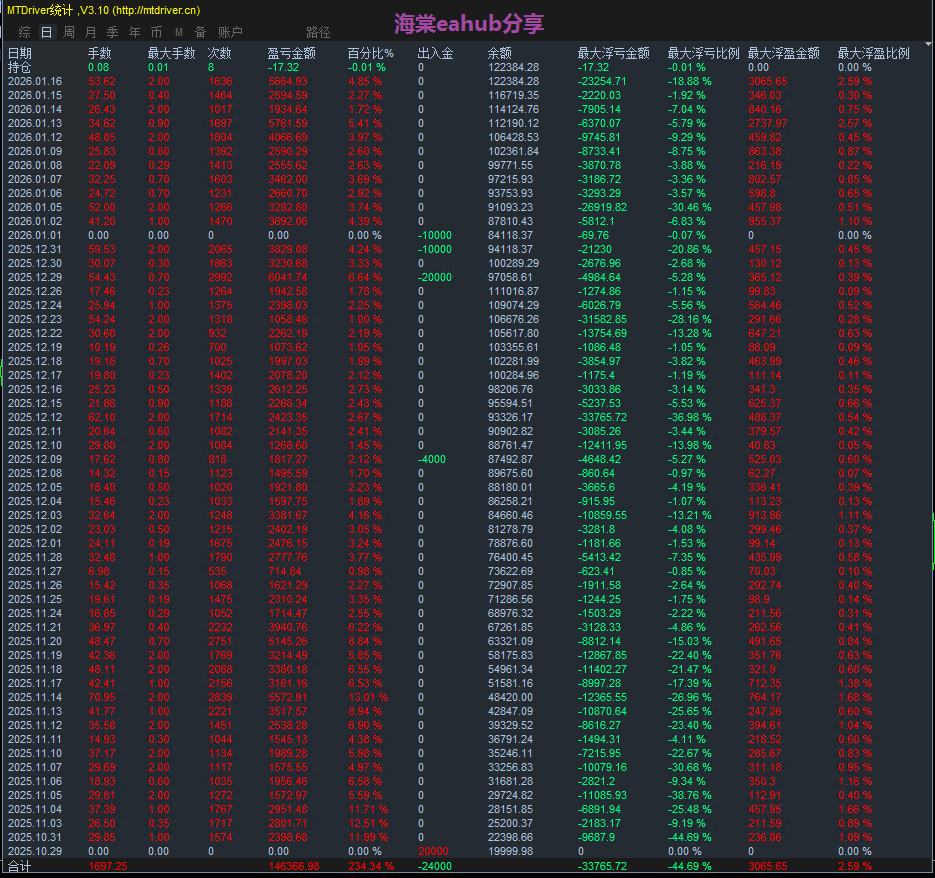935x878 pixels.
Task: Click the -20000 withdrawal cell
Action: click(435, 277)
